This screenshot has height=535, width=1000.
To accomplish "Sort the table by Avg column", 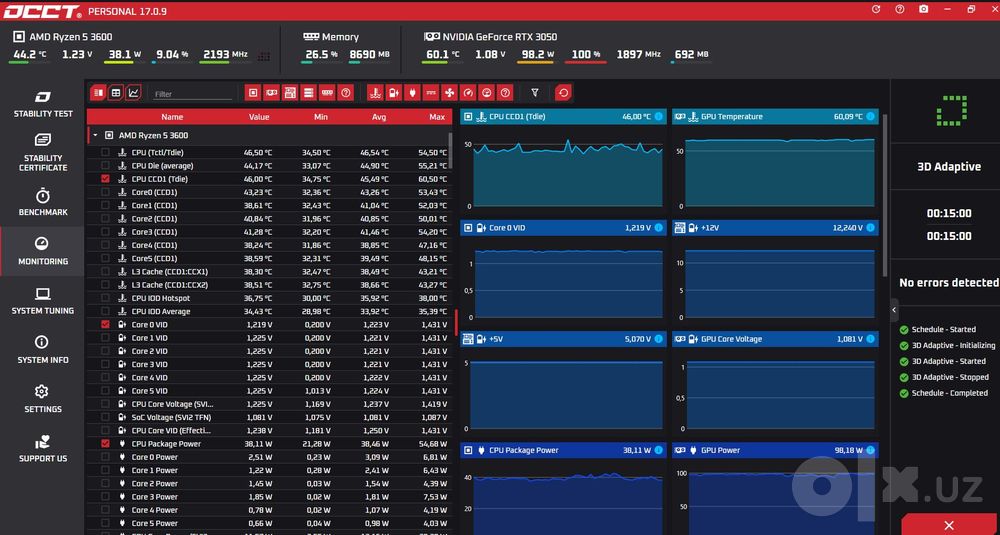I will (x=379, y=117).
